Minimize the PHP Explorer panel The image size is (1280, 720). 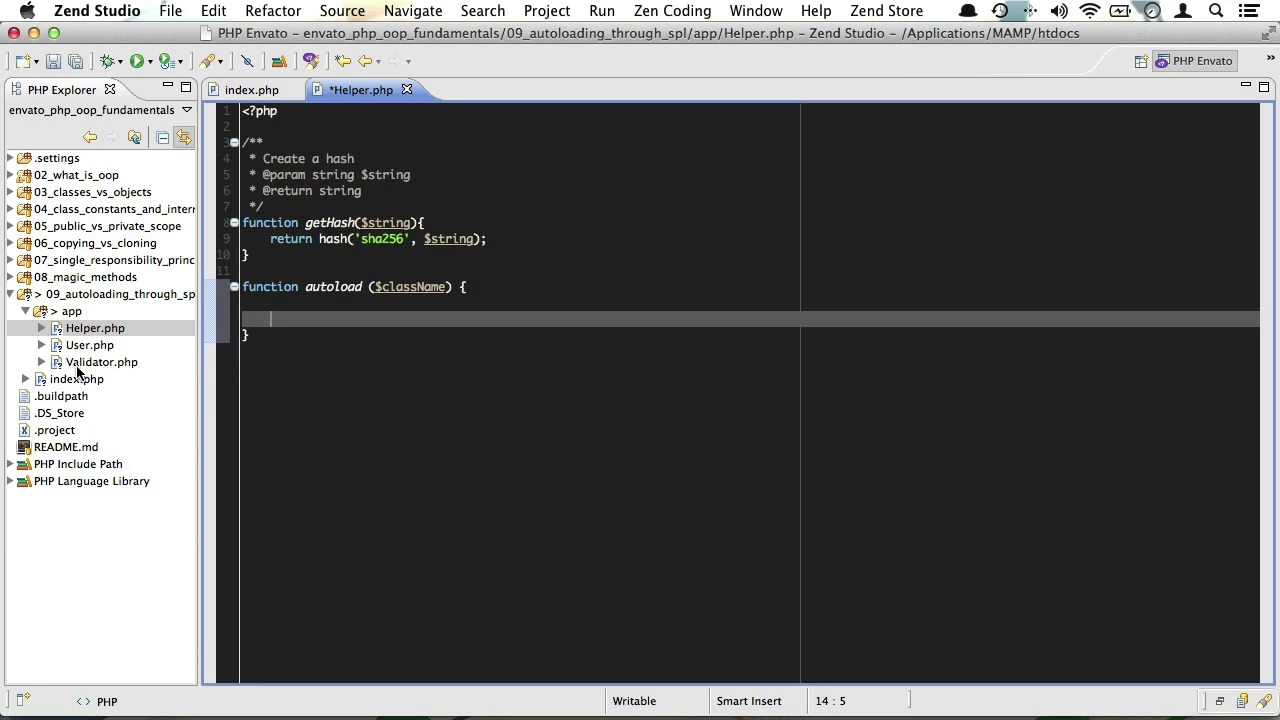[167, 87]
